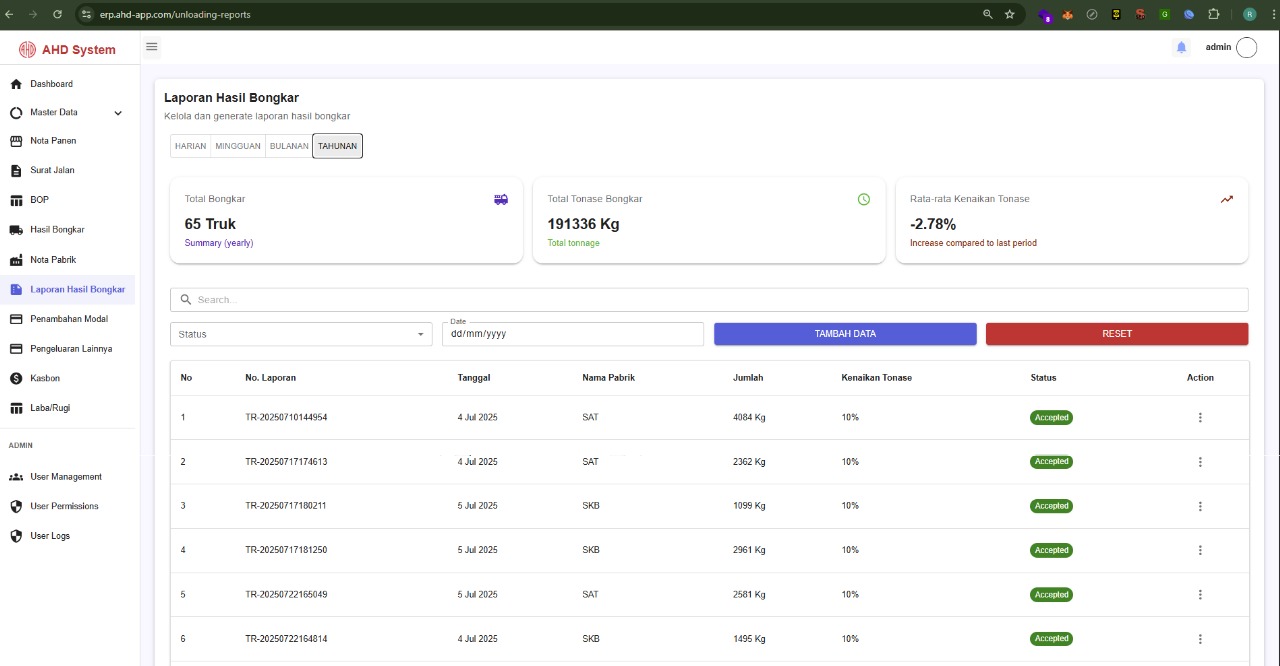This screenshot has width=1280, height=666.
Task: Click the TAMBAH DATA button
Action: coord(845,334)
